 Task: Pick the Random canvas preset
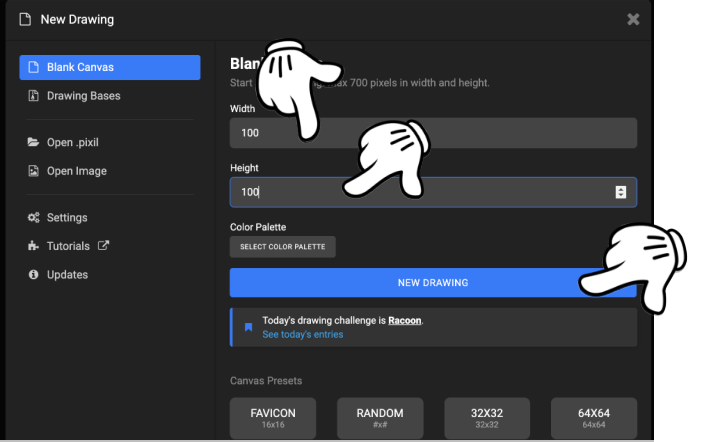(x=380, y=418)
